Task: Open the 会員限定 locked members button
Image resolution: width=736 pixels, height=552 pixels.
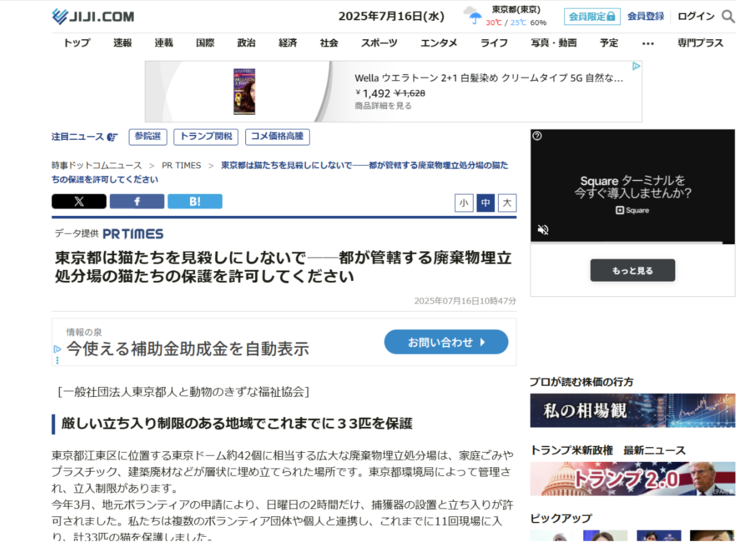Action: (592, 16)
